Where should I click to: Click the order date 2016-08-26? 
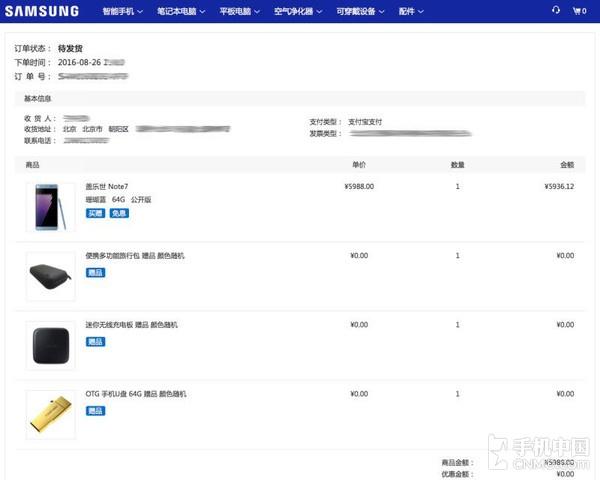(x=79, y=62)
